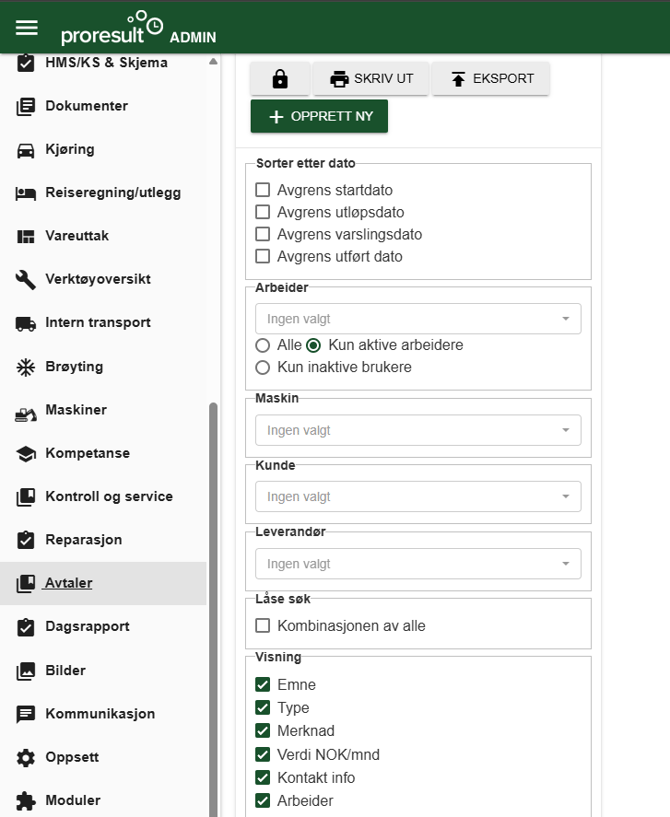Open the Leverandør dropdown
The width and height of the screenshot is (670, 817).
[x=418, y=564]
